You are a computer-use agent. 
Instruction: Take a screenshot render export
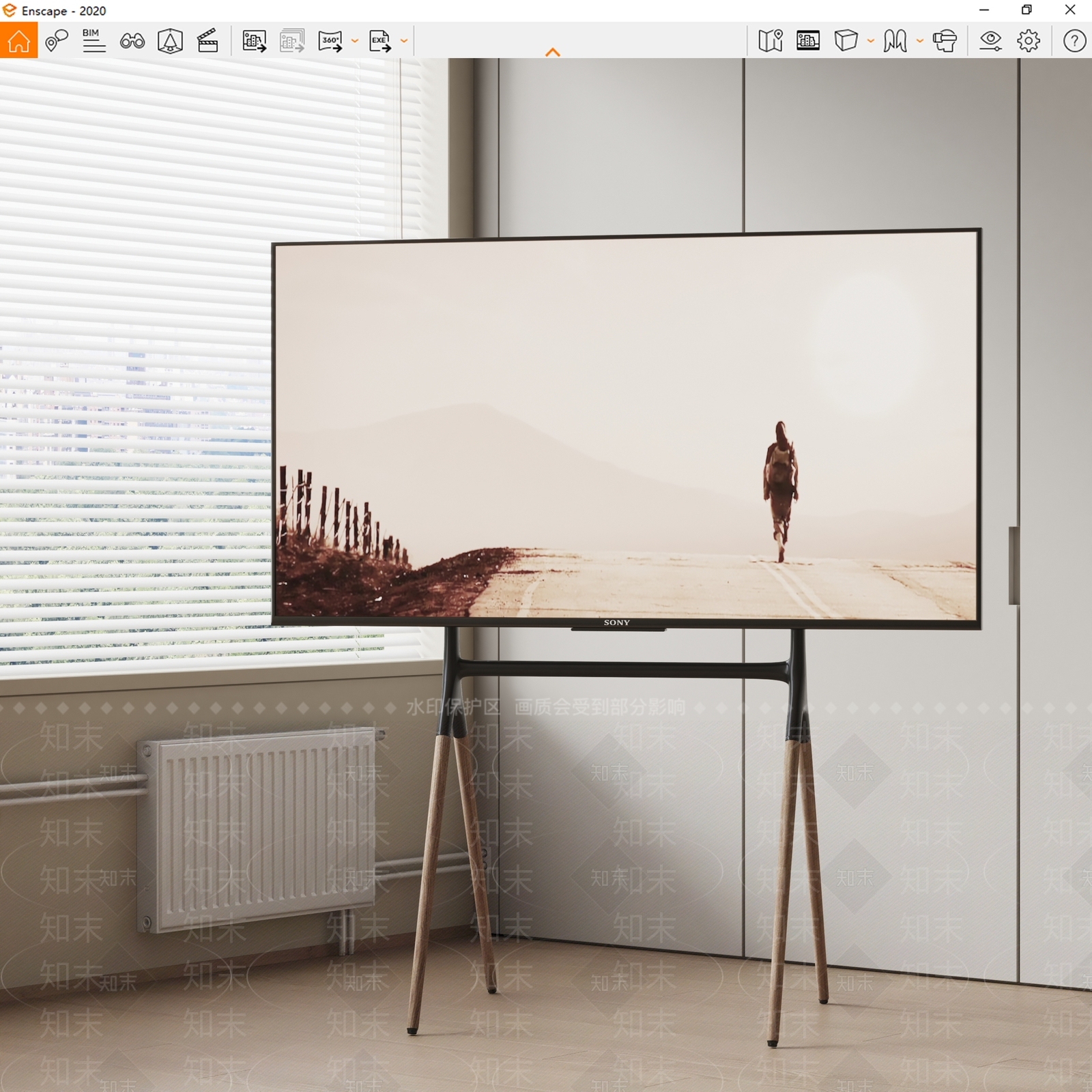[x=254, y=41]
